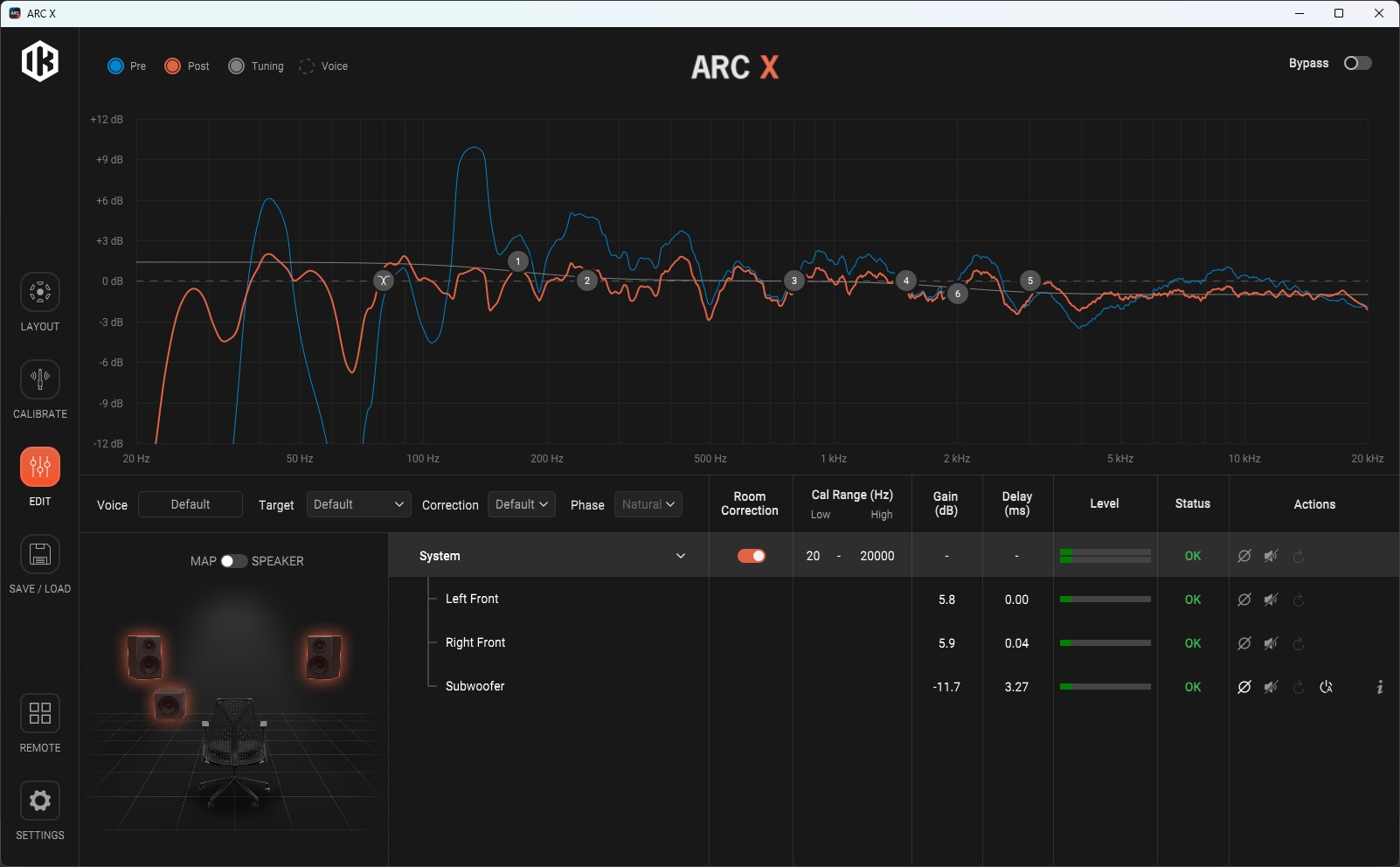Viewport: 1400px width, 867px height.
Task: Open the EDIT section
Action: pyautogui.click(x=40, y=477)
